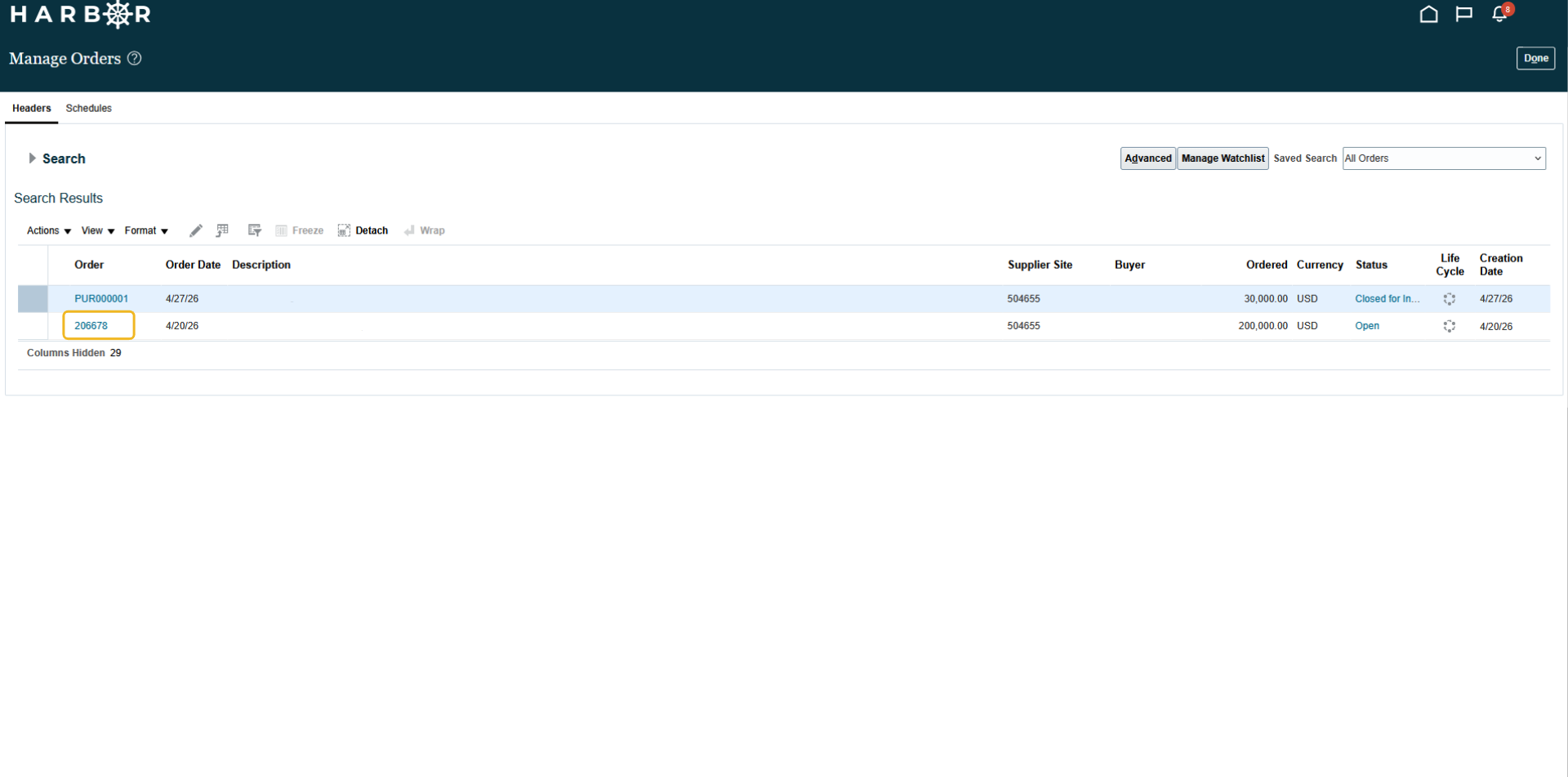
Task: Select the 206678 row selector cell
Action: click(33, 326)
